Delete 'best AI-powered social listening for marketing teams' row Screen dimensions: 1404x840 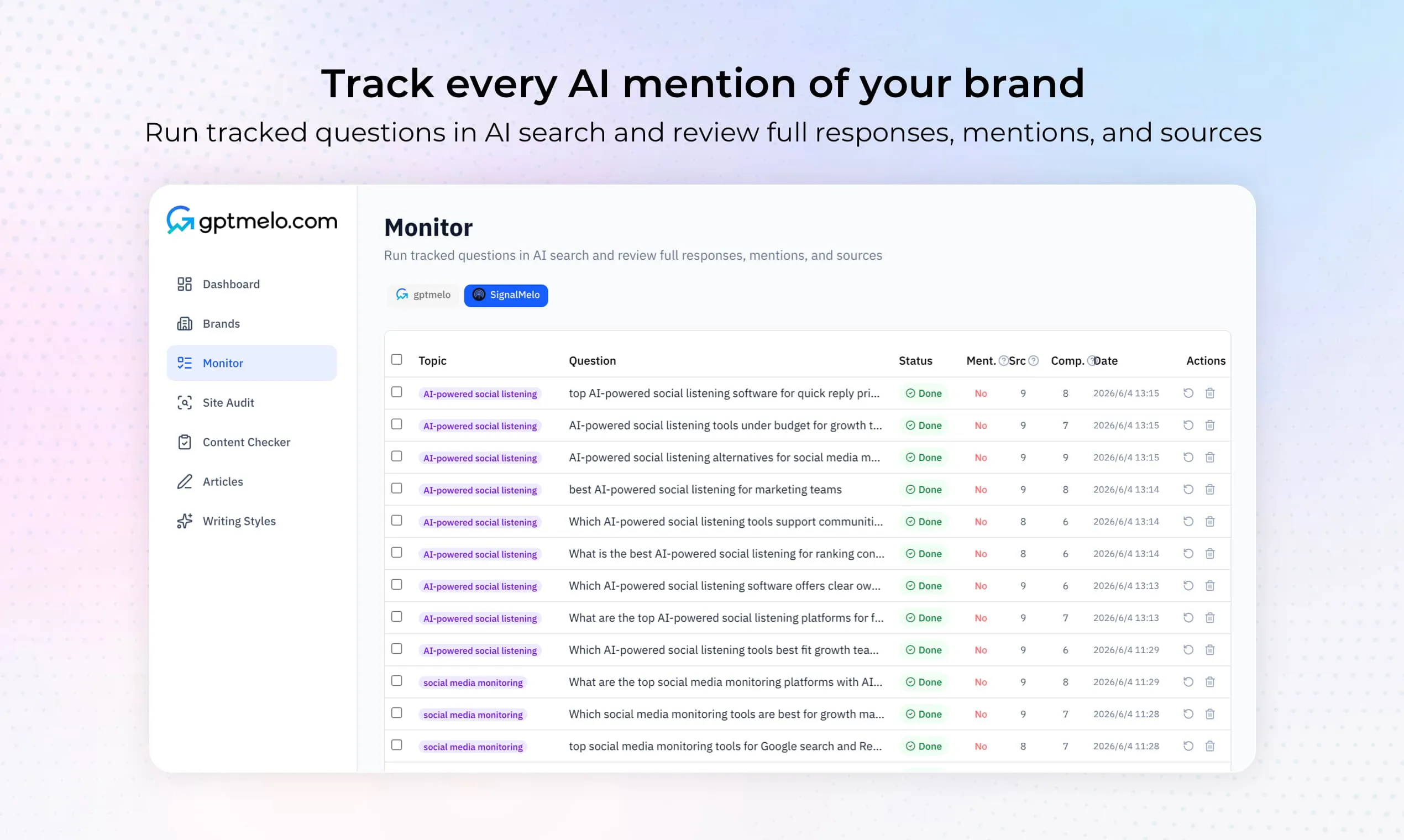point(1210,489)
